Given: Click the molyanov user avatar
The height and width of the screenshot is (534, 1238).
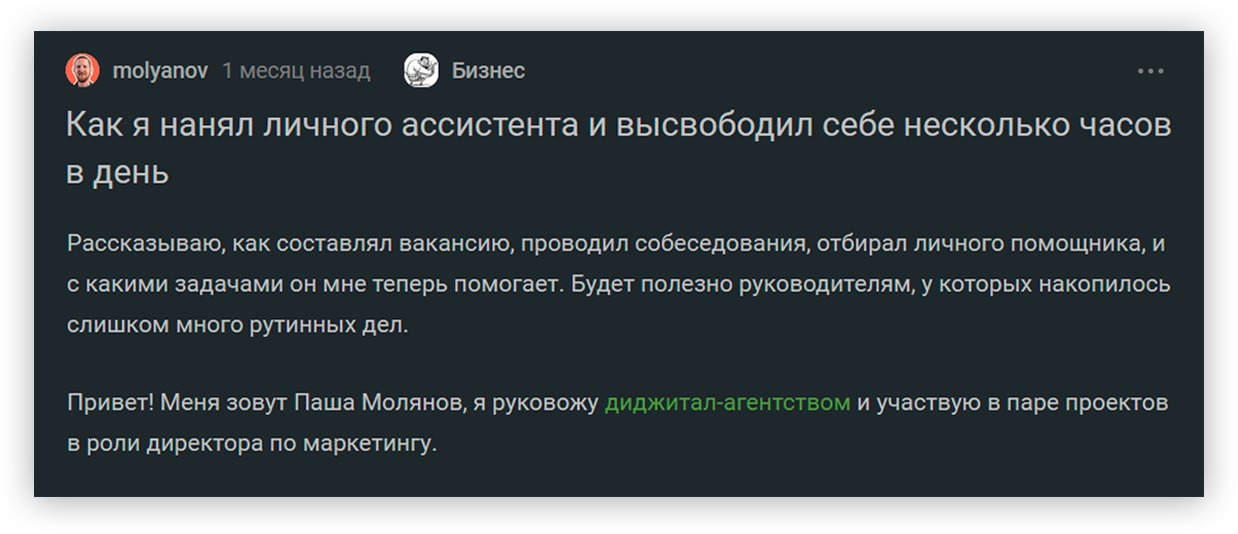Looking at the screenshot, I should pyautogui.click(x=82, y=71).
